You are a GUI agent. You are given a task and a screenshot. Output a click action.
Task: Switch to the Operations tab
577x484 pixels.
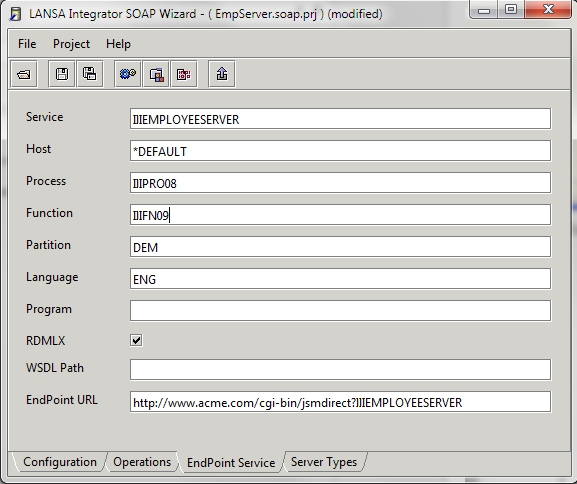pos(142,462)
